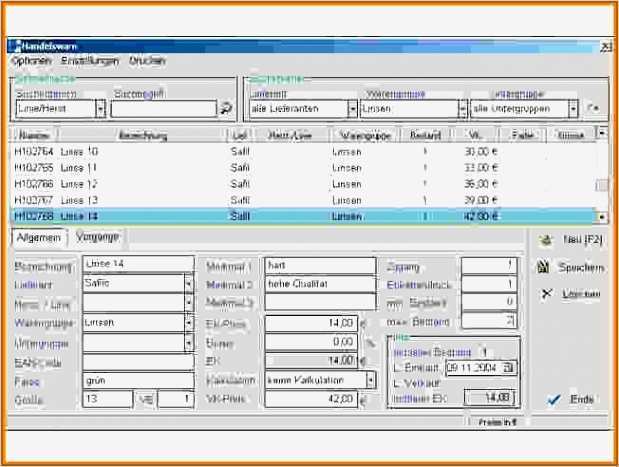Viewport: 619px width, 467px height.
Task: Expand the Lieferant Safilo dropdown in details
Action: pos(189,283)
